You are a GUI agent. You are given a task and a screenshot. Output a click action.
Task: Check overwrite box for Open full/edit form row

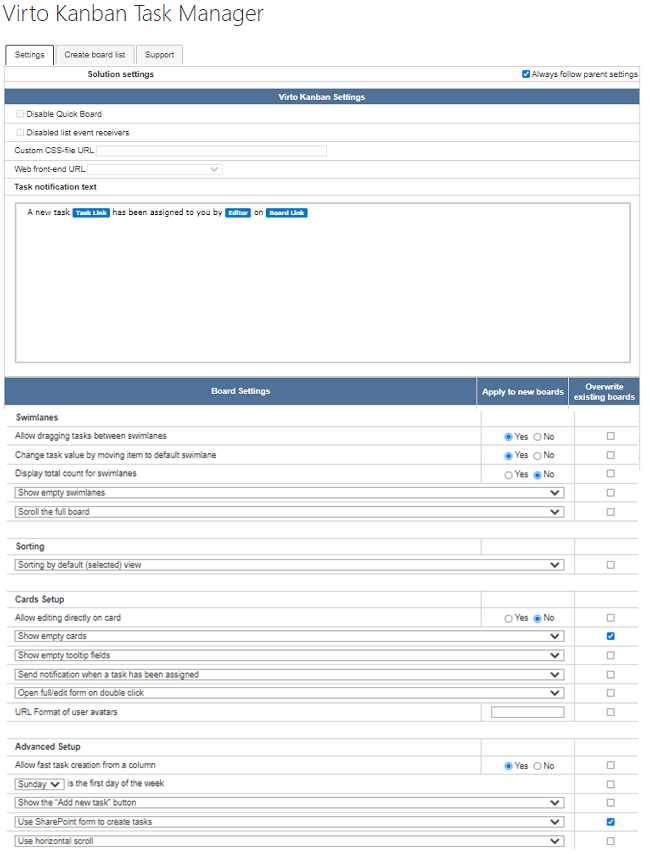(x=611, y=693)
